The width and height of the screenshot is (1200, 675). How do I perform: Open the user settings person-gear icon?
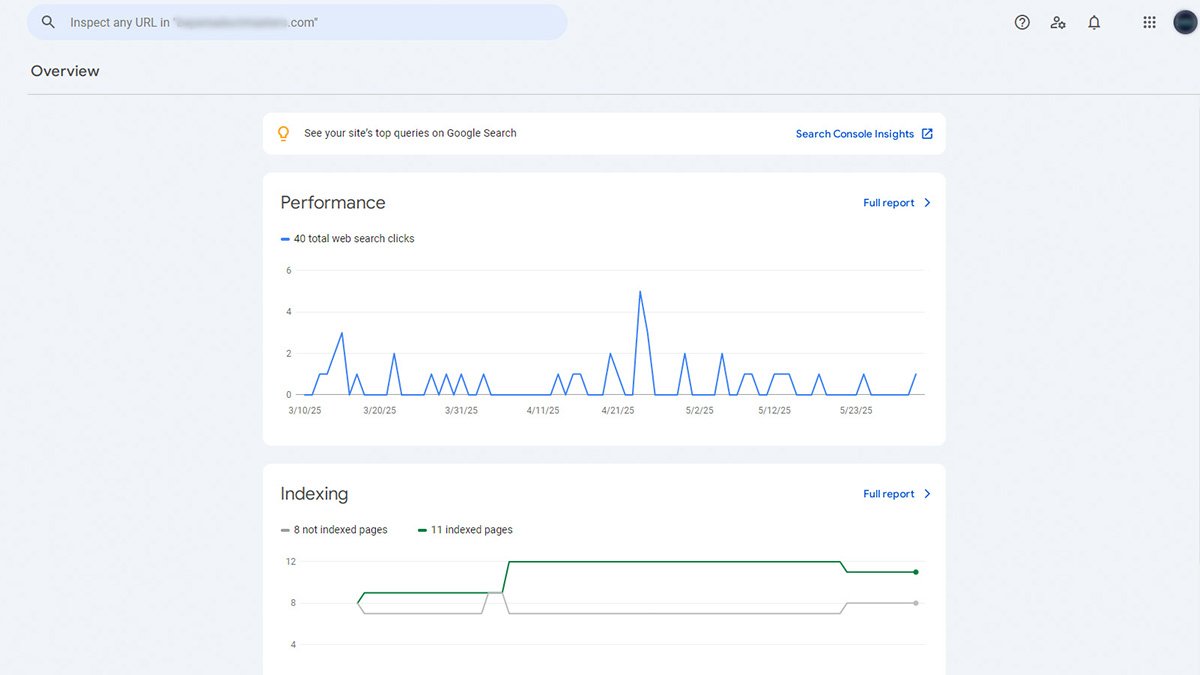point(1058,22)
